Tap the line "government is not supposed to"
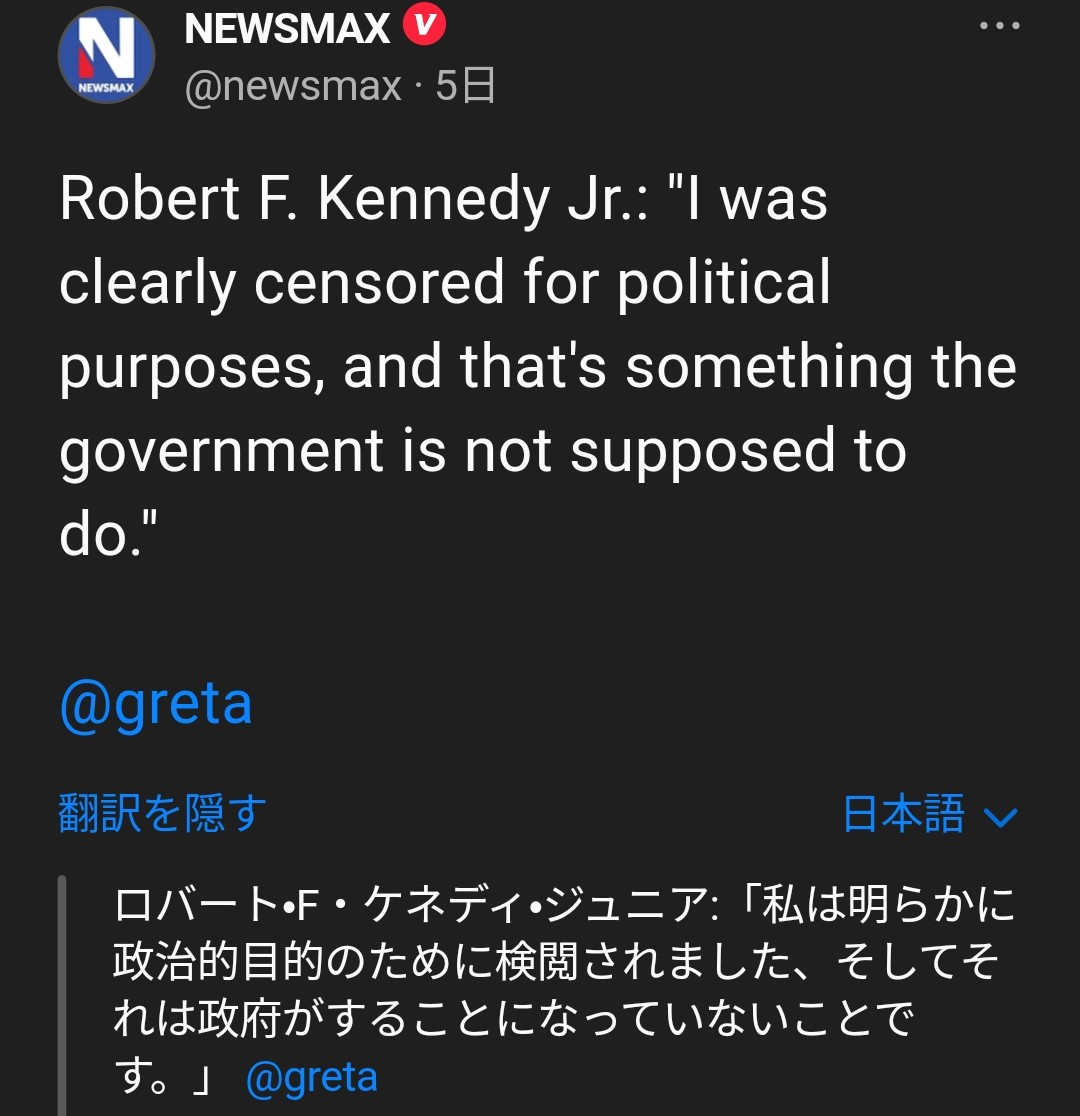The width and height of the screenshot is (1080, 1116). (483, 451)
